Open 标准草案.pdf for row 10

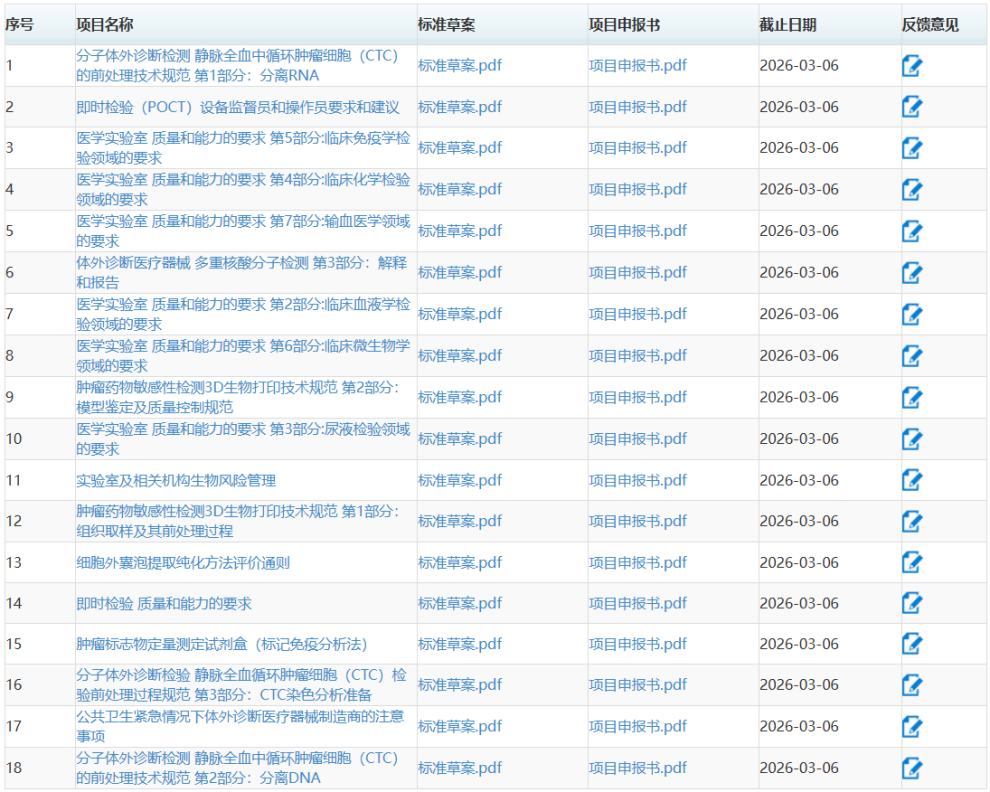pos(459,438)
